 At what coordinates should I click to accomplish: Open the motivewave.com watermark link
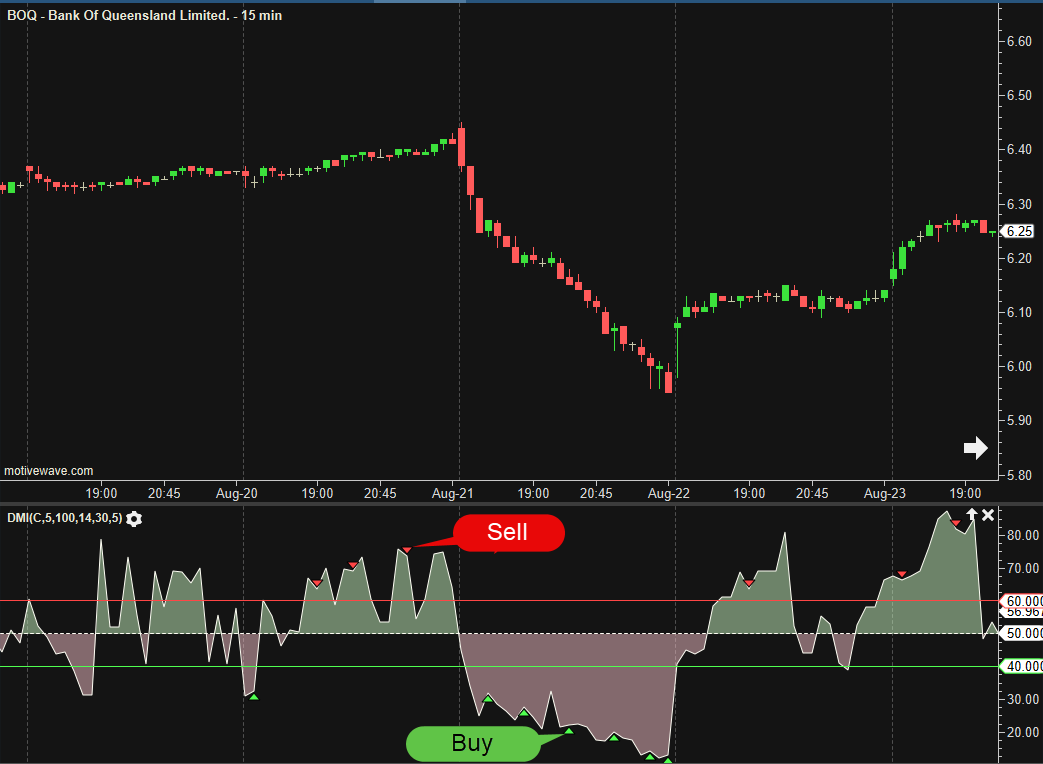coord(49,470)
